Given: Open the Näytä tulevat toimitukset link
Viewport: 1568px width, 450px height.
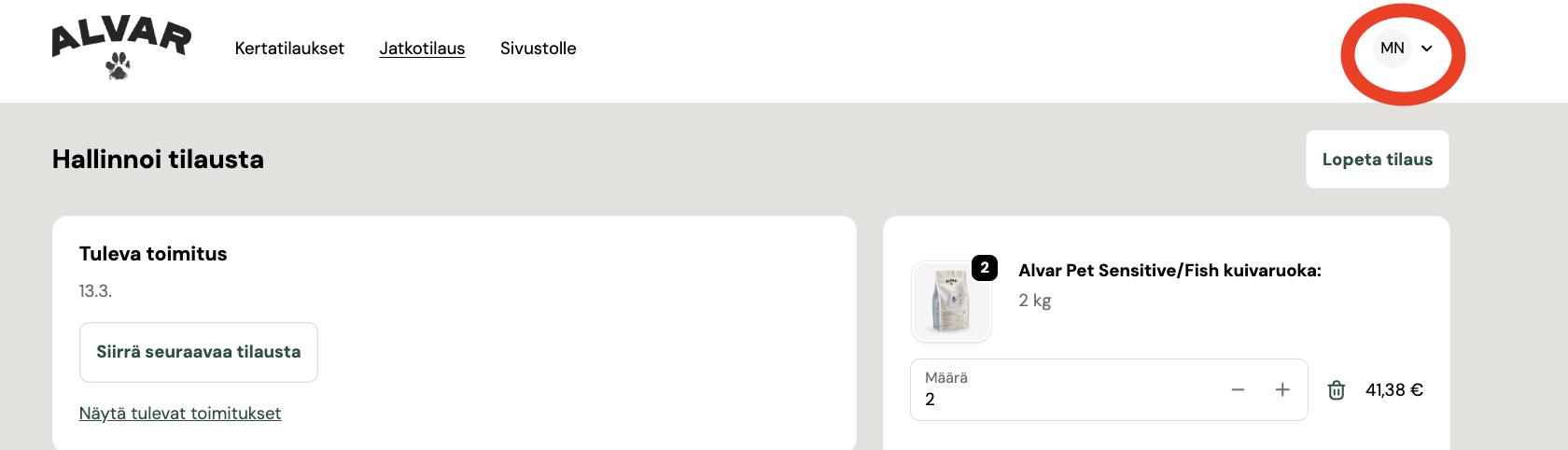Looking at the screenshot, I should pos(180,414).
